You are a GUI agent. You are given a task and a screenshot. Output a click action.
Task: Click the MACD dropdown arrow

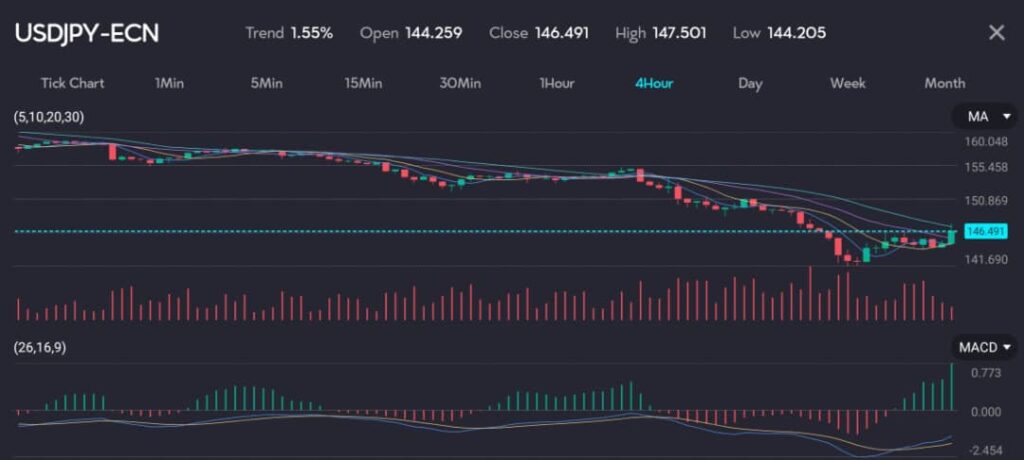tap(1007, 348)
